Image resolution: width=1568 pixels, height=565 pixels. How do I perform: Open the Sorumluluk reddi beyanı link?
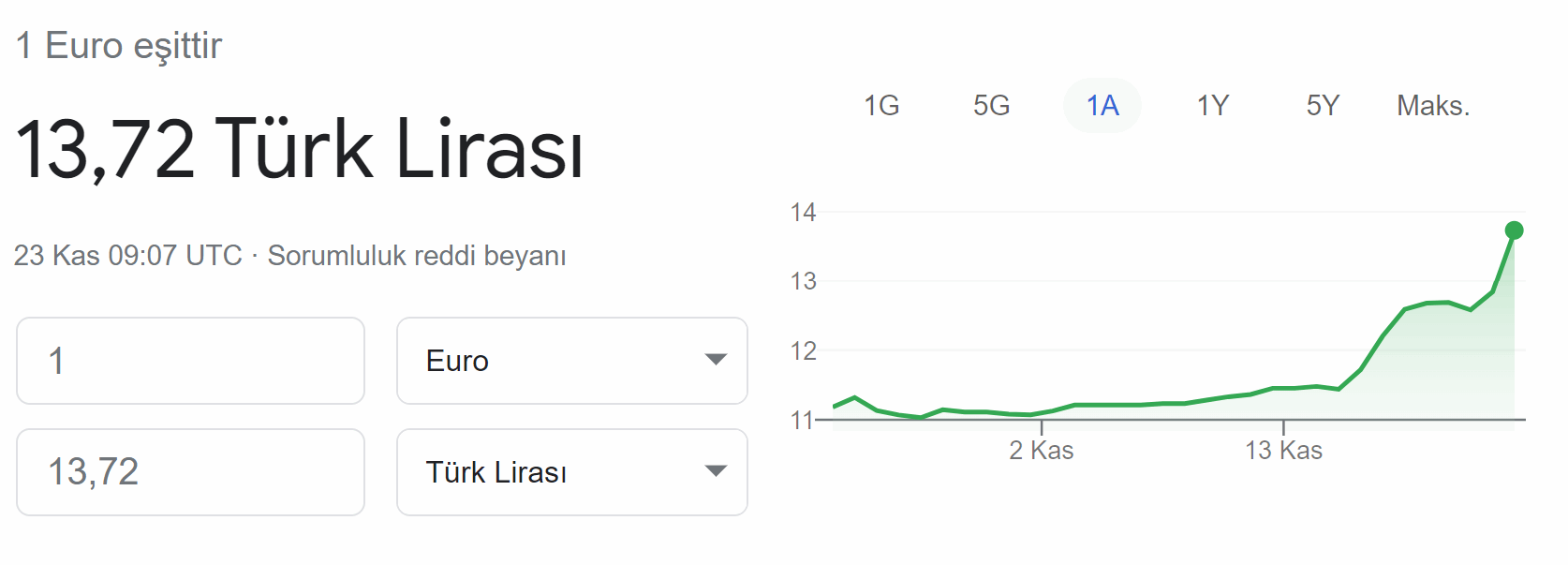(417, 256)
